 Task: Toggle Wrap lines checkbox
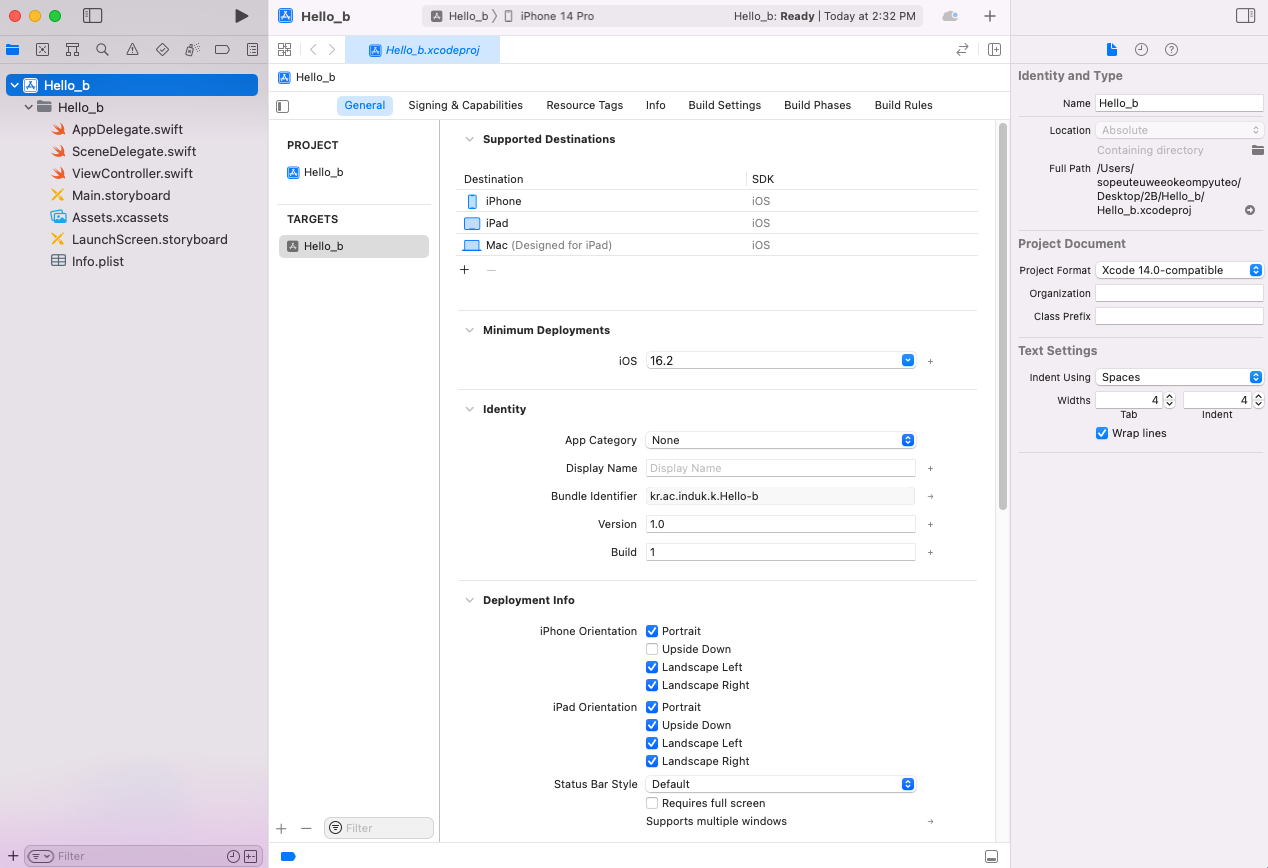(x=1102, y=433)
